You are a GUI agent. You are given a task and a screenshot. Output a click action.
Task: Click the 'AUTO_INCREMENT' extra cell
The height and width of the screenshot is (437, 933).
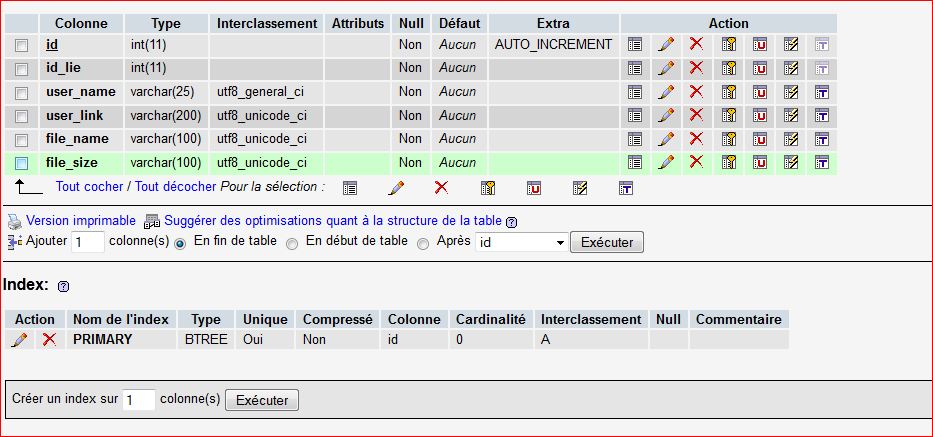click(553, 44)
